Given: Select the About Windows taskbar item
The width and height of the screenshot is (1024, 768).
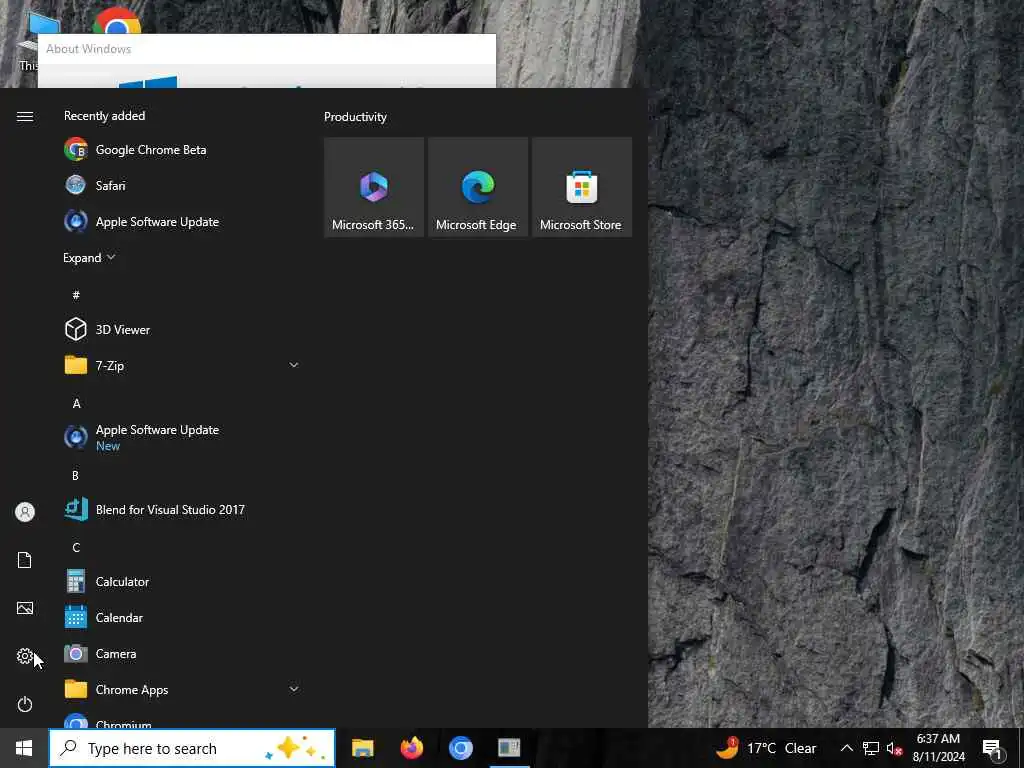Looking at the screenshot, I should tap(509, 748).
